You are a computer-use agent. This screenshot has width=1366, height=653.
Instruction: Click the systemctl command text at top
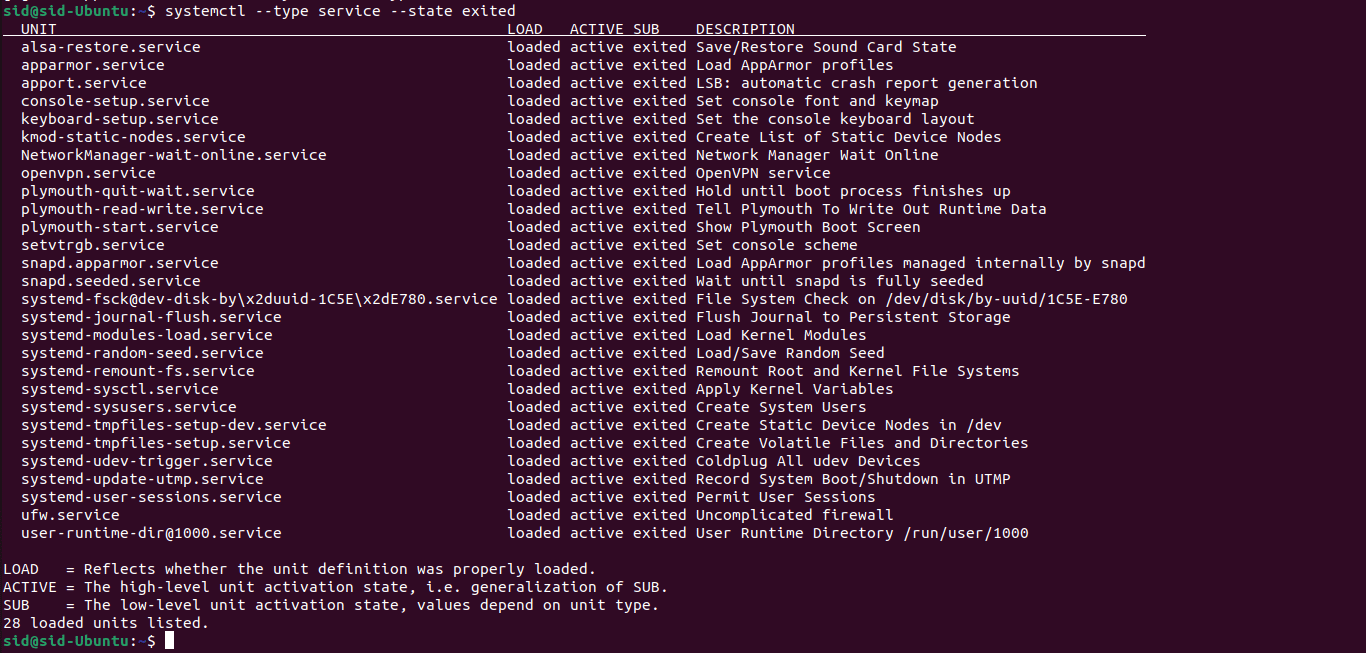pos(339,11)
